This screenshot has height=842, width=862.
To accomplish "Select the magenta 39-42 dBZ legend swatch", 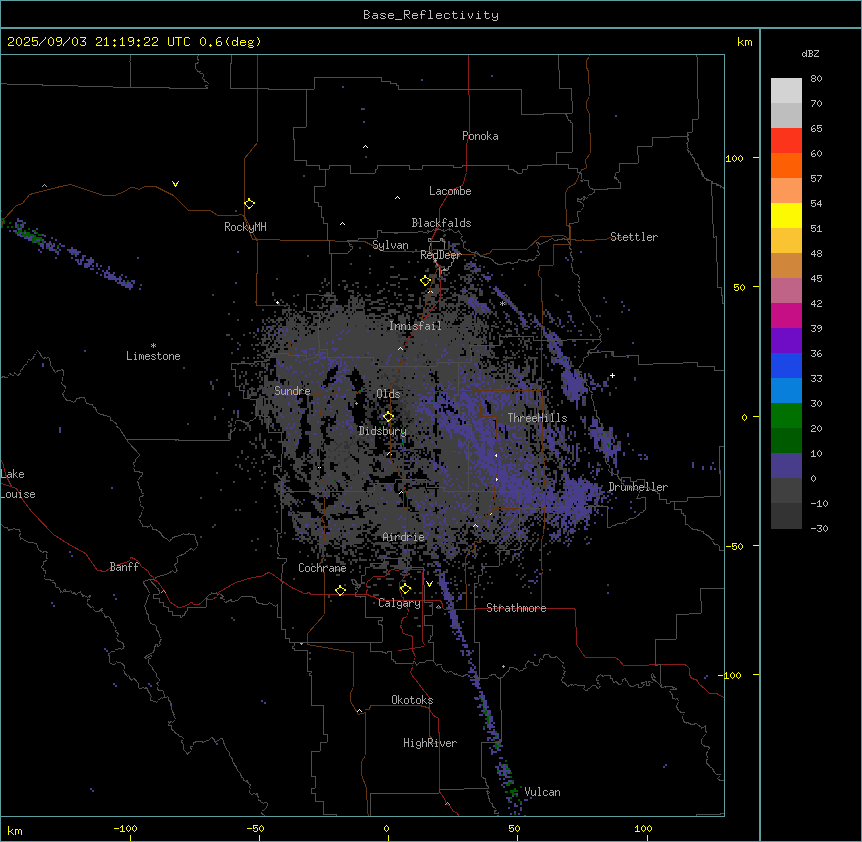I will (786, 315).
